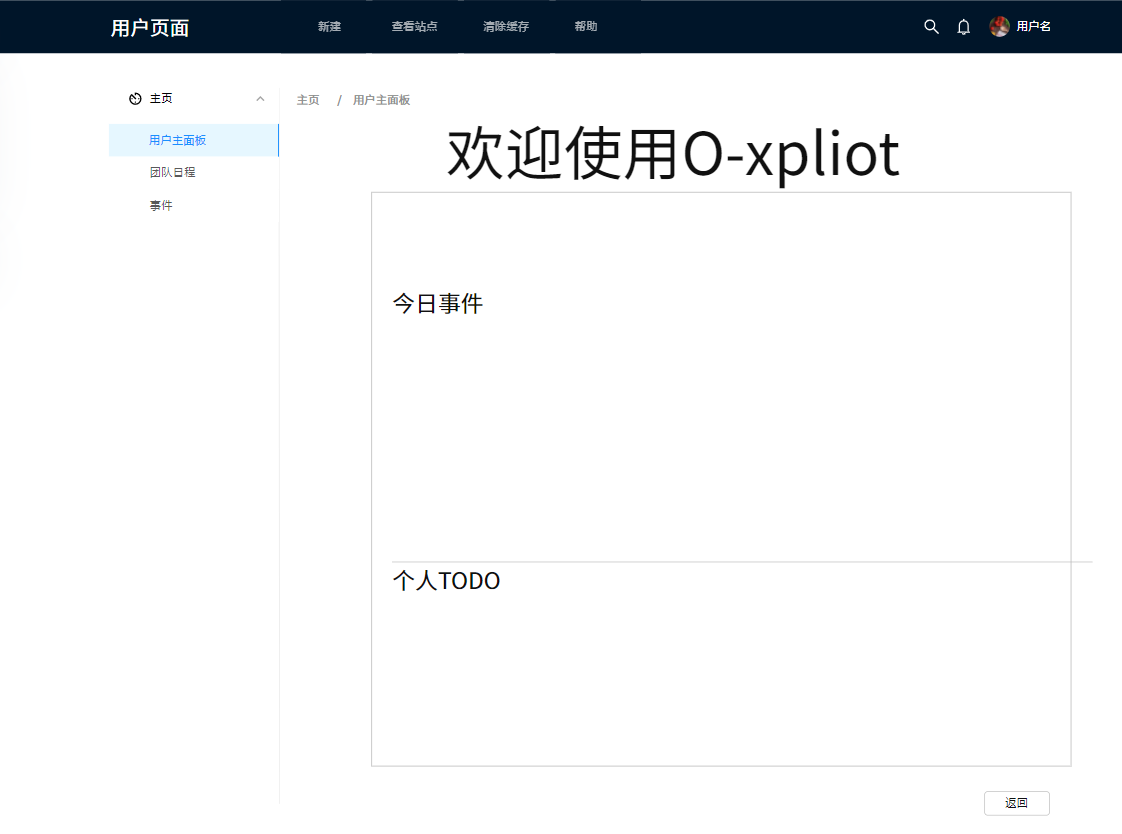Click the user avatar picture
The image size is (1122, 834).
point(999,26)
